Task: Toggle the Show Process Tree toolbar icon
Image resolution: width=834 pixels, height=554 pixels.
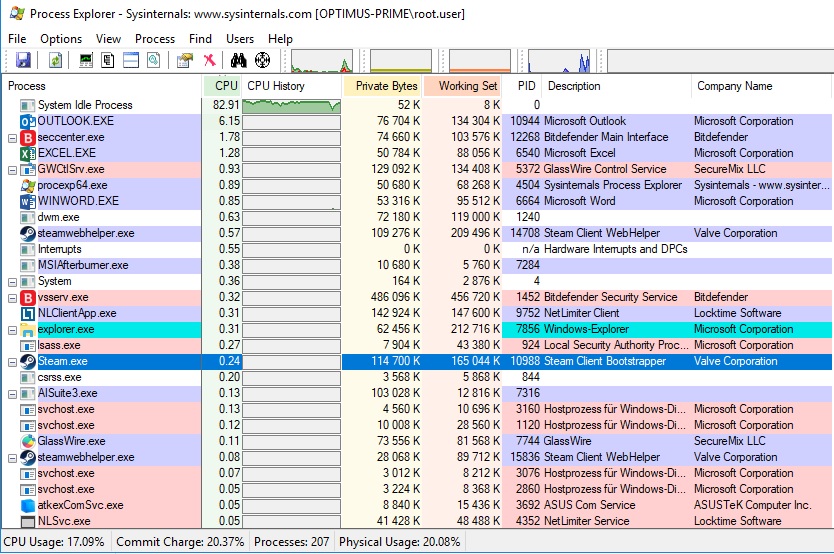Action: coord(108,60)
